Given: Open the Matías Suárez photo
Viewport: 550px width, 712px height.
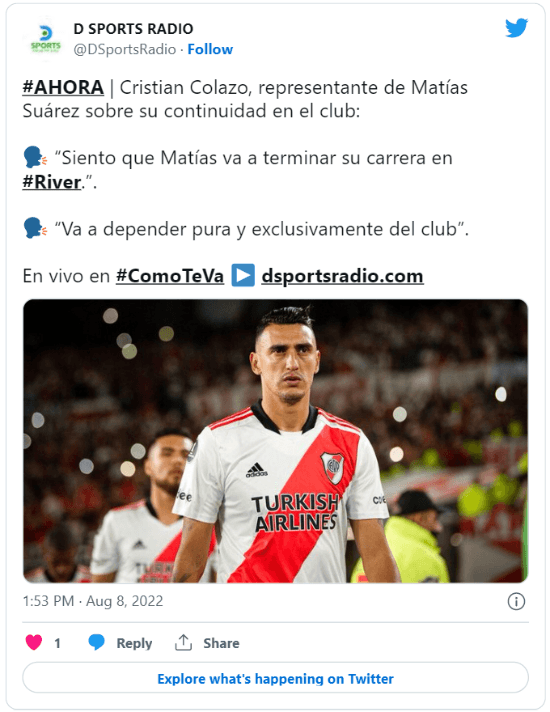Looking at the screenshot, I should (275, 441).
